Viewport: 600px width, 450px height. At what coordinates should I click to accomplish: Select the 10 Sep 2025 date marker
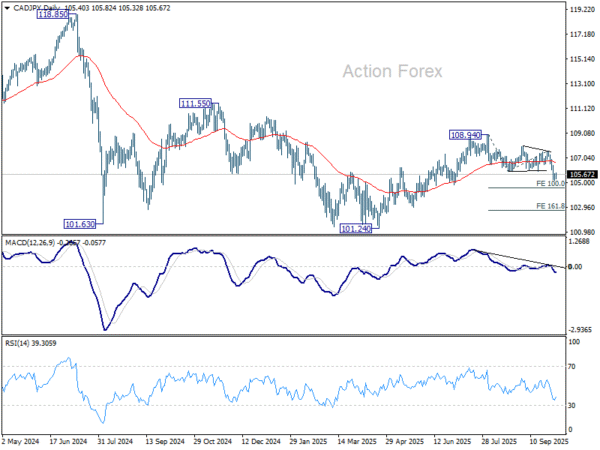[x=537, y=439]
